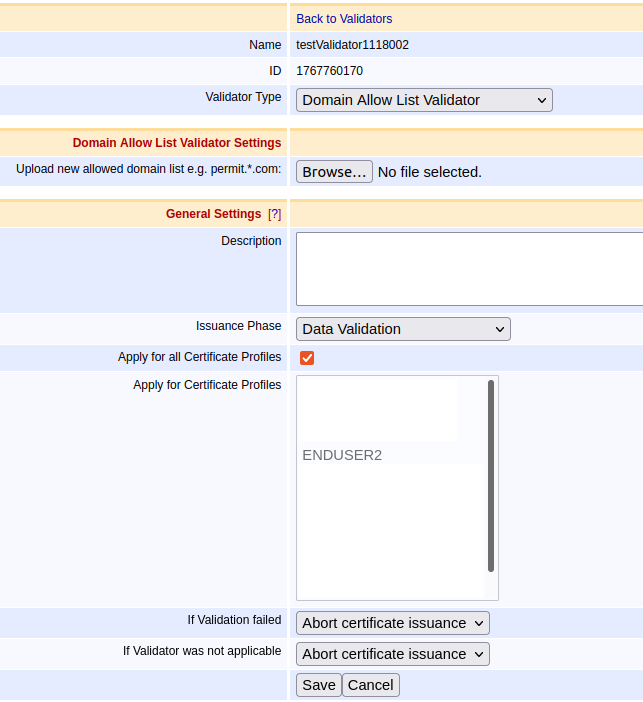Click the 'General Settings' heading text
Image resolution: width=643 pixels, height=702 pixels.
tap(213, 214)
